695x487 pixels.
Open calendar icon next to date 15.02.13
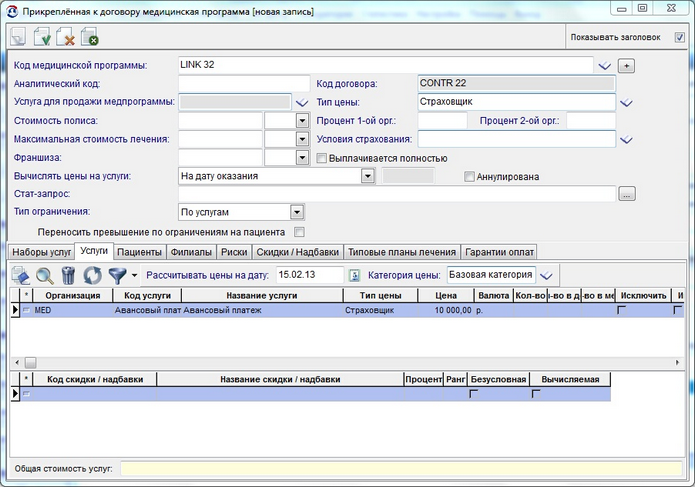click(x=354, y=275)
